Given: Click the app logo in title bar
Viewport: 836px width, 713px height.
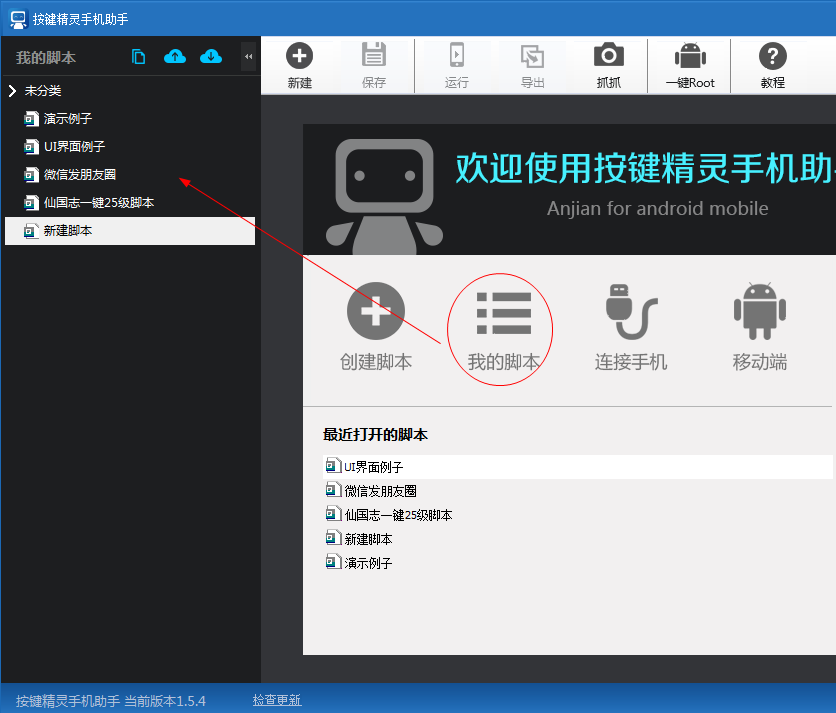Looking at the screenshot, I should pos(18,20).
